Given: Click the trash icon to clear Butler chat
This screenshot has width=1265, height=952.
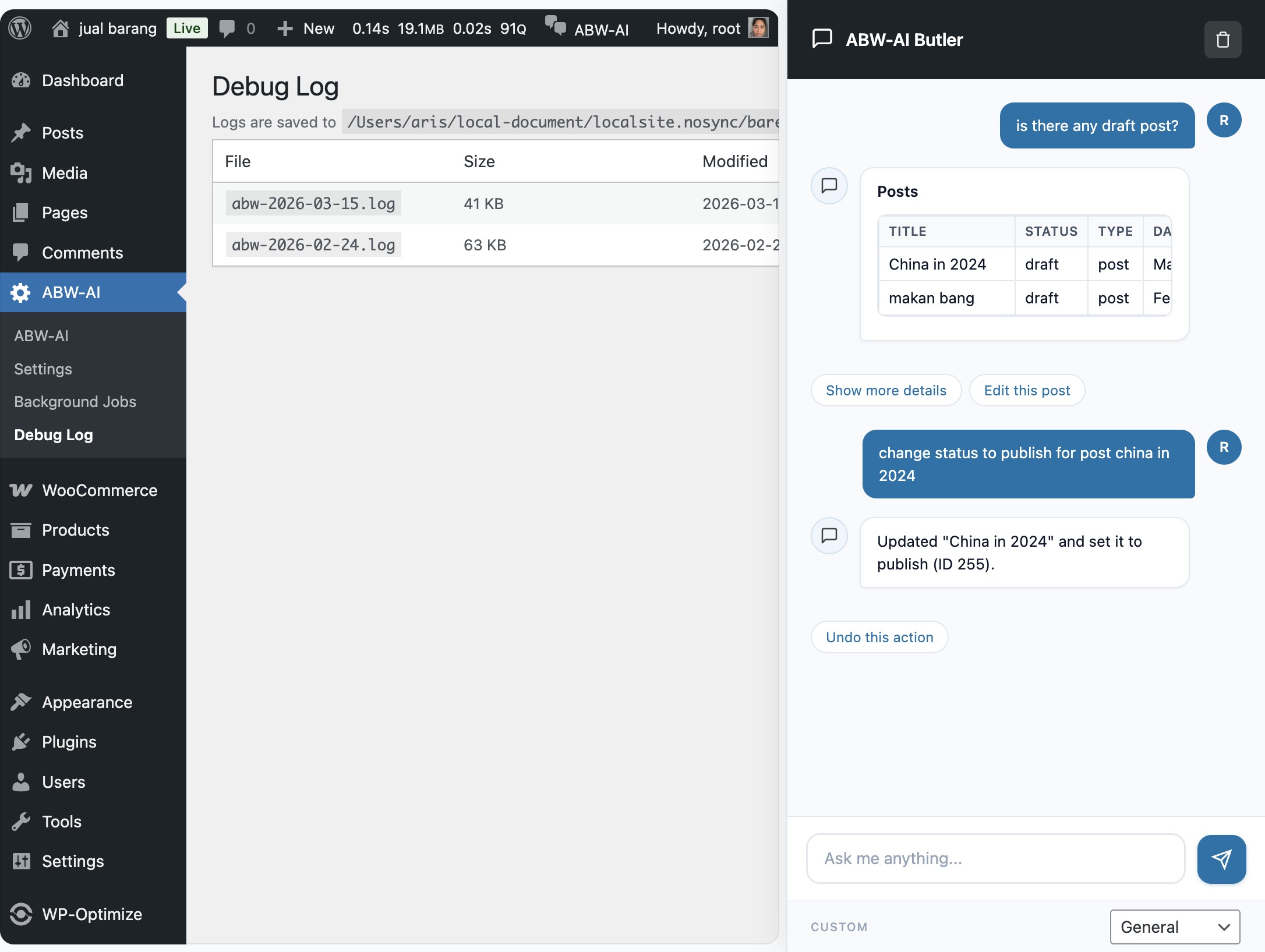Looking at the screenshot, I should click(1222, 40).
